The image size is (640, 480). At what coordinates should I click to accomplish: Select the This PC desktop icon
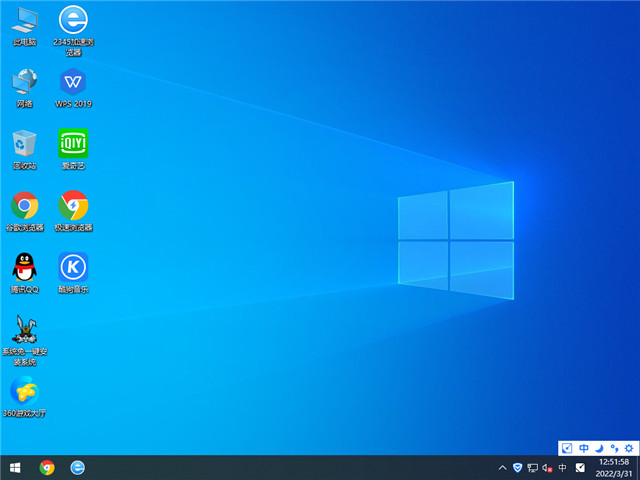click(x=25, y=22)
